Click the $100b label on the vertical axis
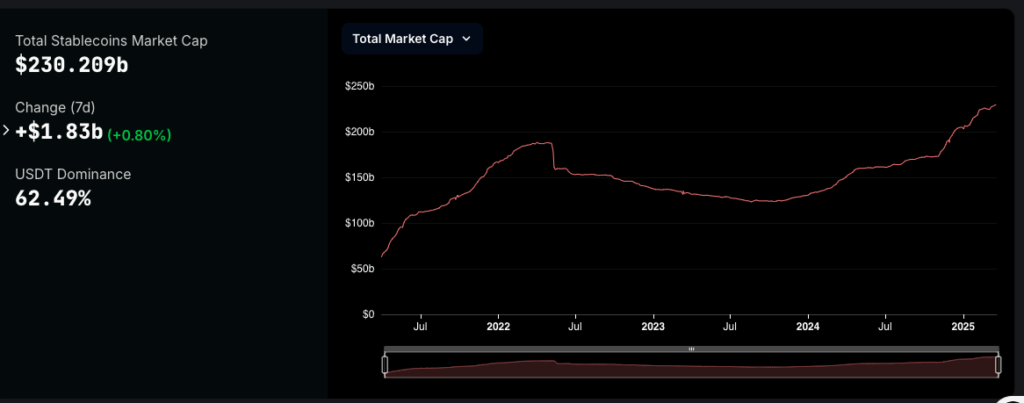 point(358,223)
